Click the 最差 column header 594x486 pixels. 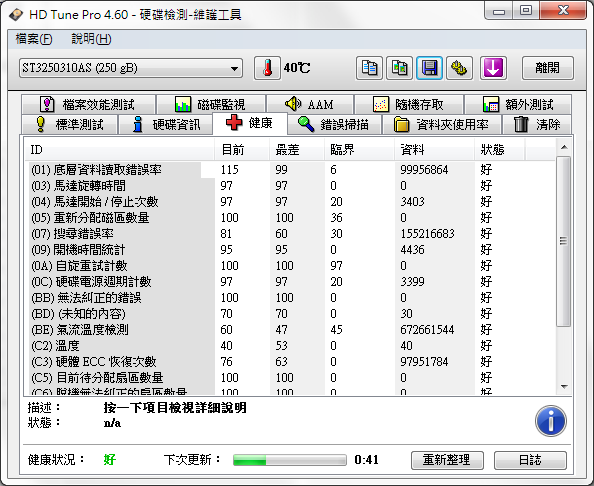tap(297, 150)
